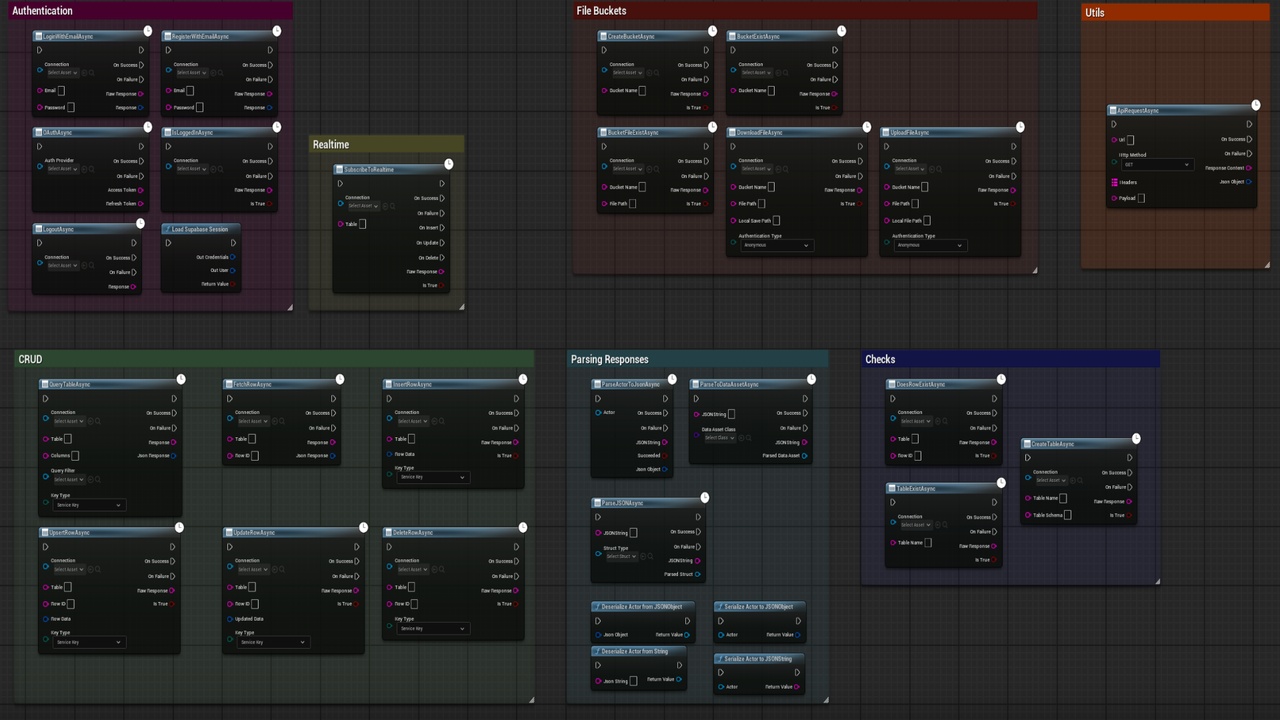Click the Bucket Name field on CreateBucketAsync

point(642,91)
